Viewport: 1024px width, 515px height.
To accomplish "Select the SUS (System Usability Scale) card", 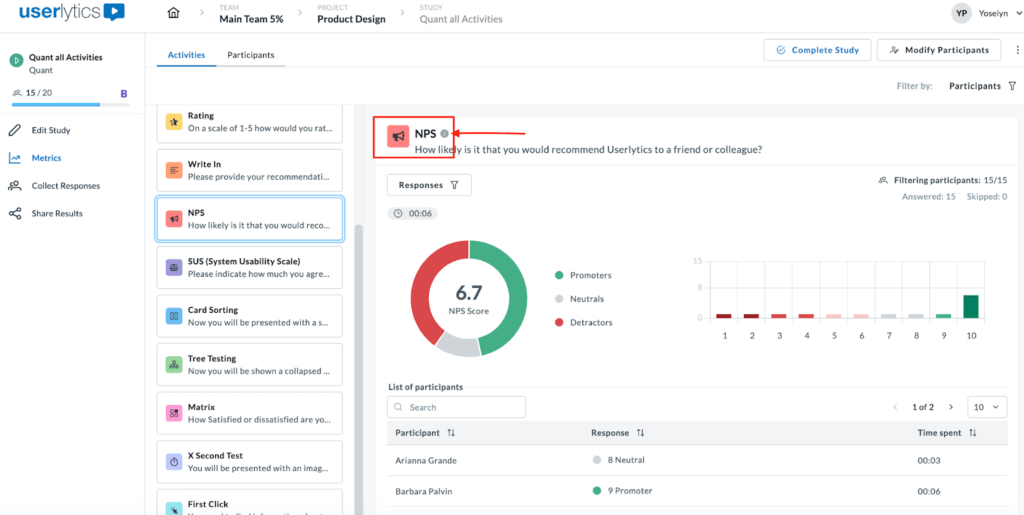I will pos(249,267).
